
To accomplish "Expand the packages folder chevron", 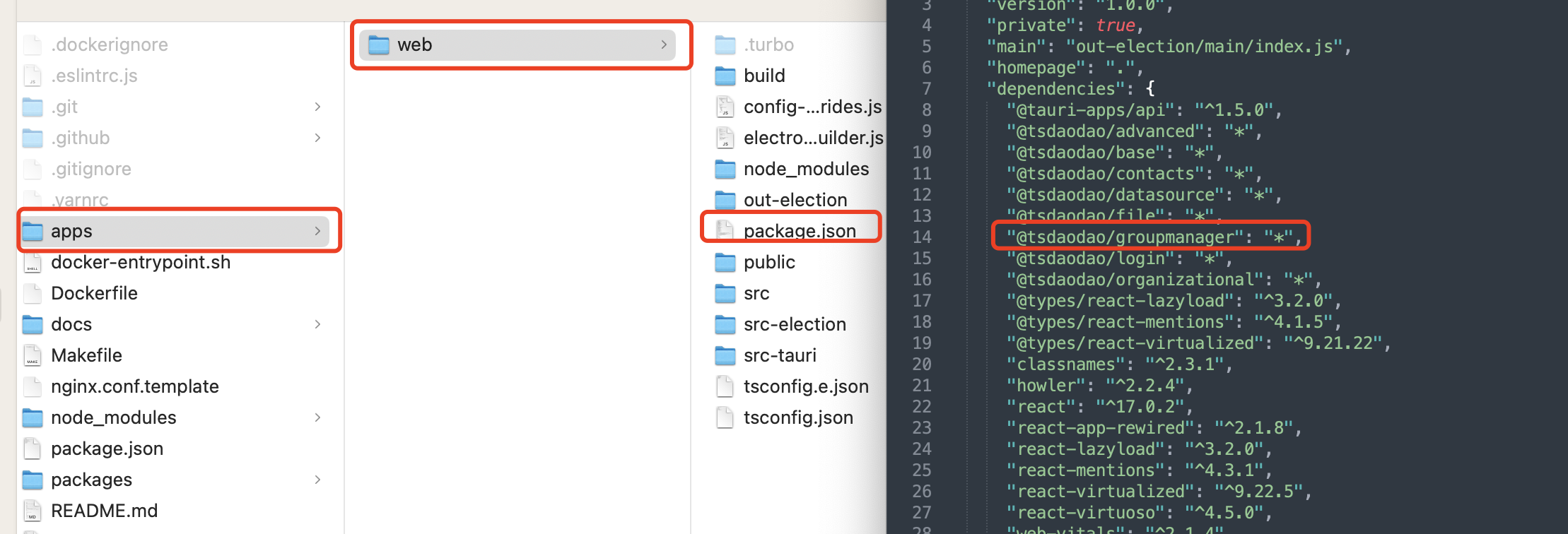I will click(317, 480).
